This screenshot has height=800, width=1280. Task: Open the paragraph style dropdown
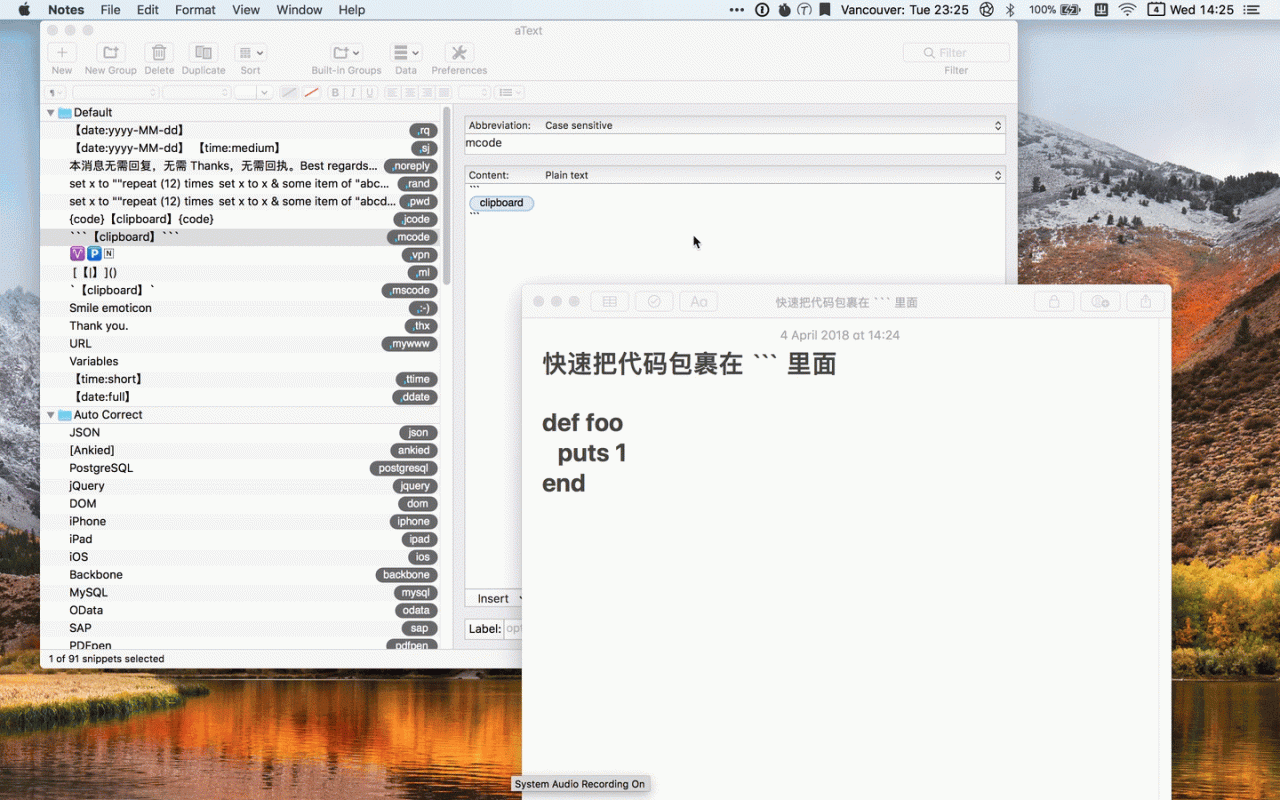point(55,93)
